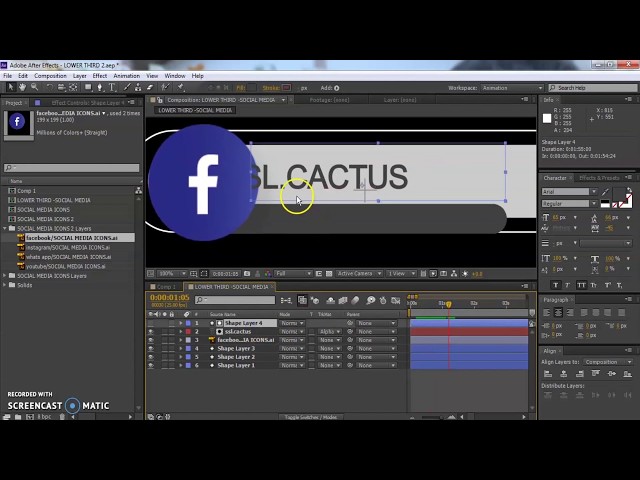
Task: Select the Hand tool
Action: pos(22,87)
